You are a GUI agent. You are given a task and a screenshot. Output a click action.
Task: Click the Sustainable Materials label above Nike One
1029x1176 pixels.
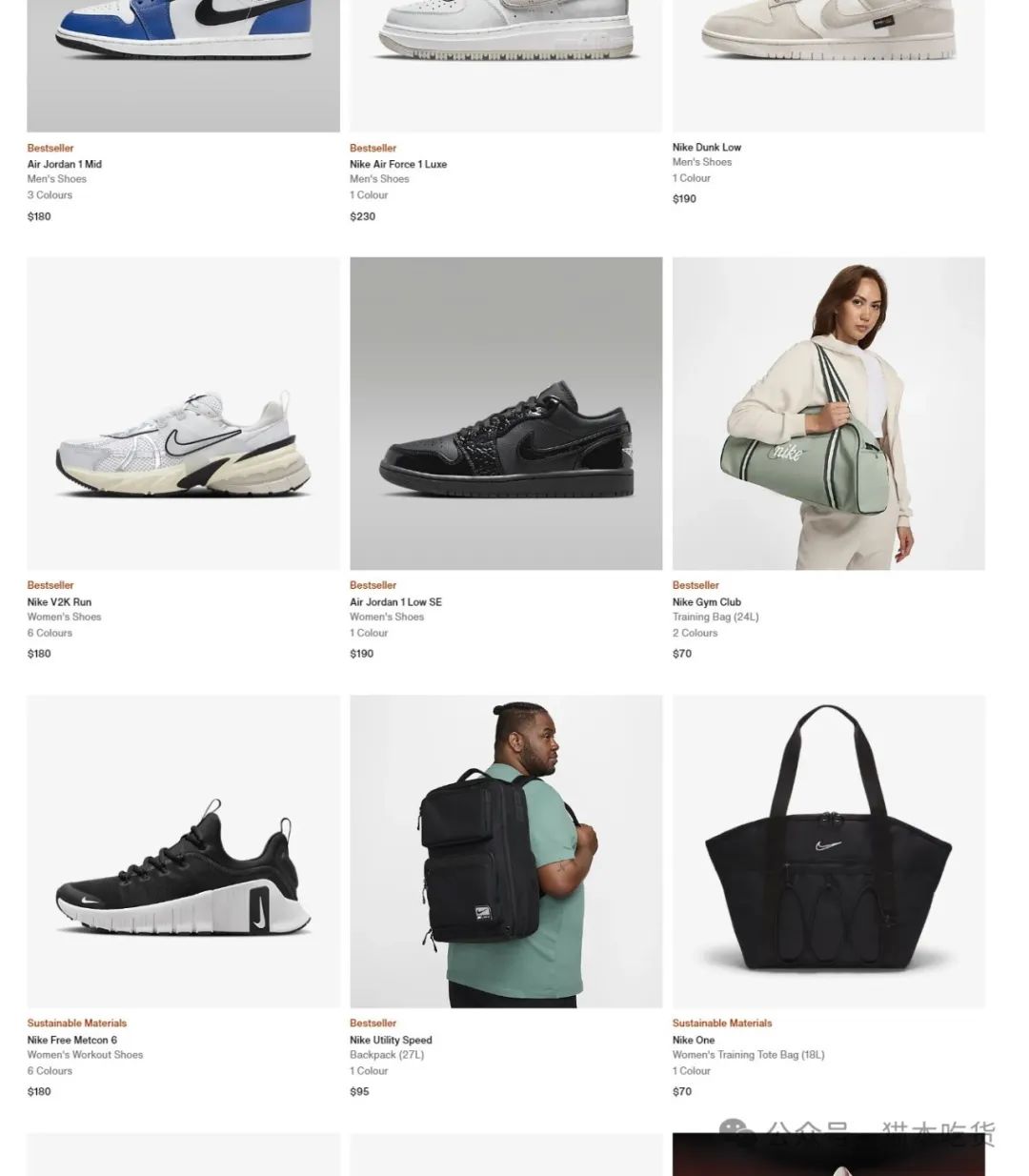tap(722, 1023)
